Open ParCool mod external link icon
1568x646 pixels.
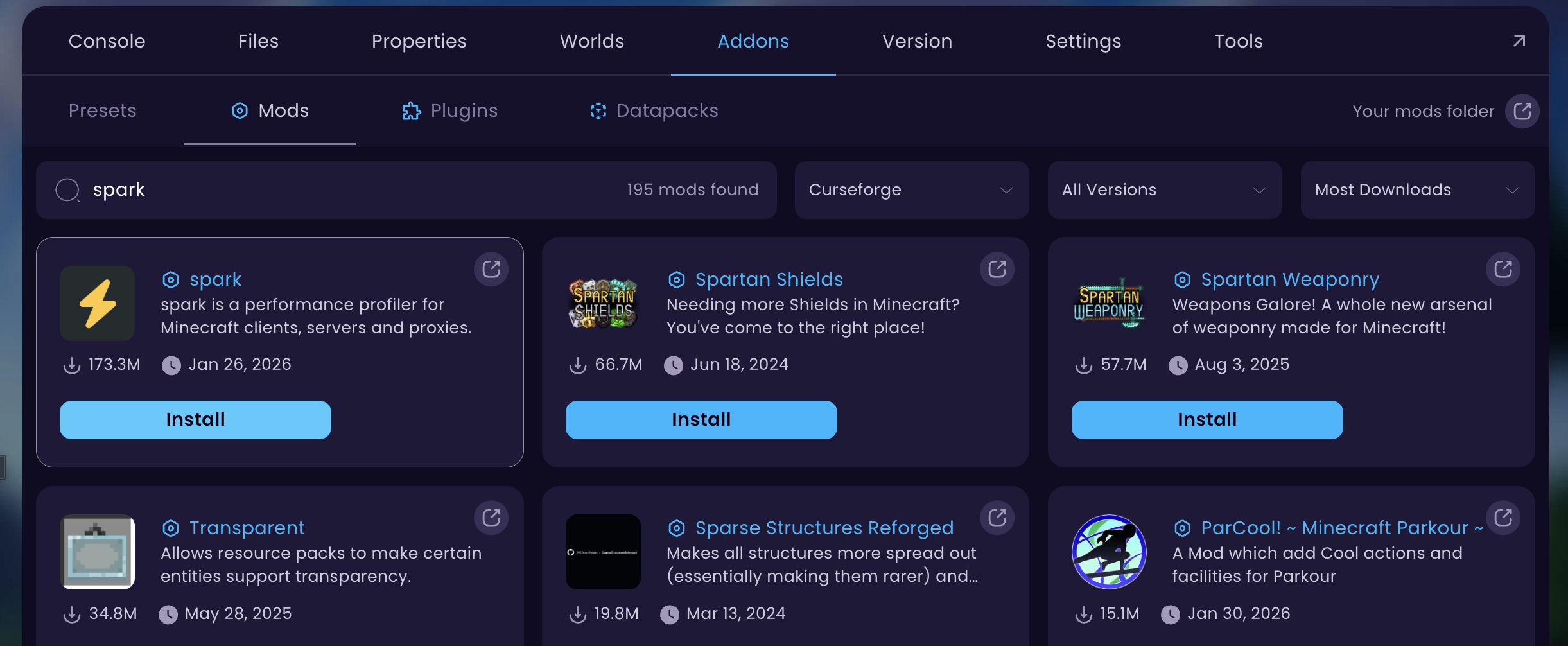click(1503, 518)
